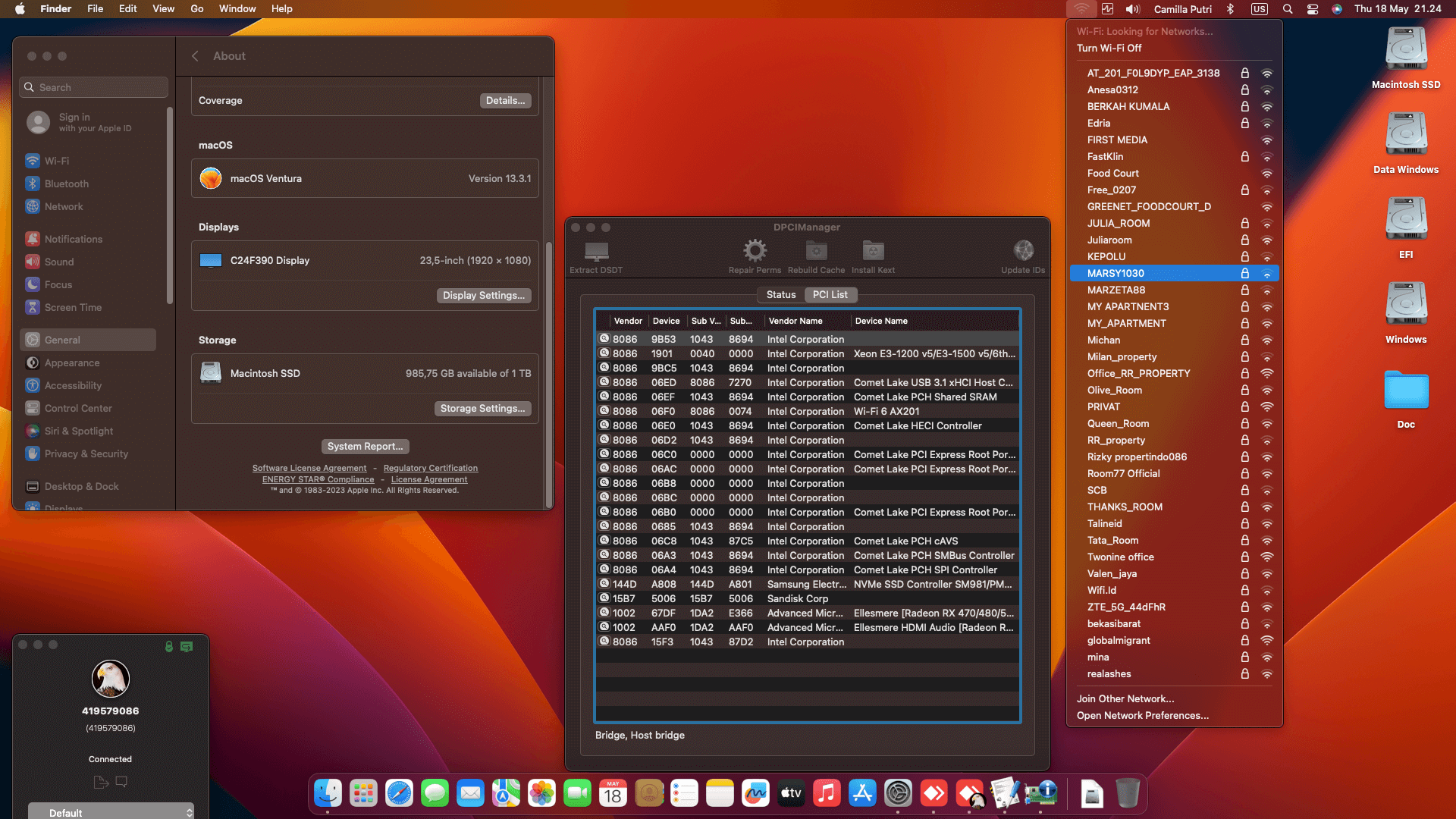Click macOS Ventura version row
The image size is (1456, 819).
click(365, 179)
